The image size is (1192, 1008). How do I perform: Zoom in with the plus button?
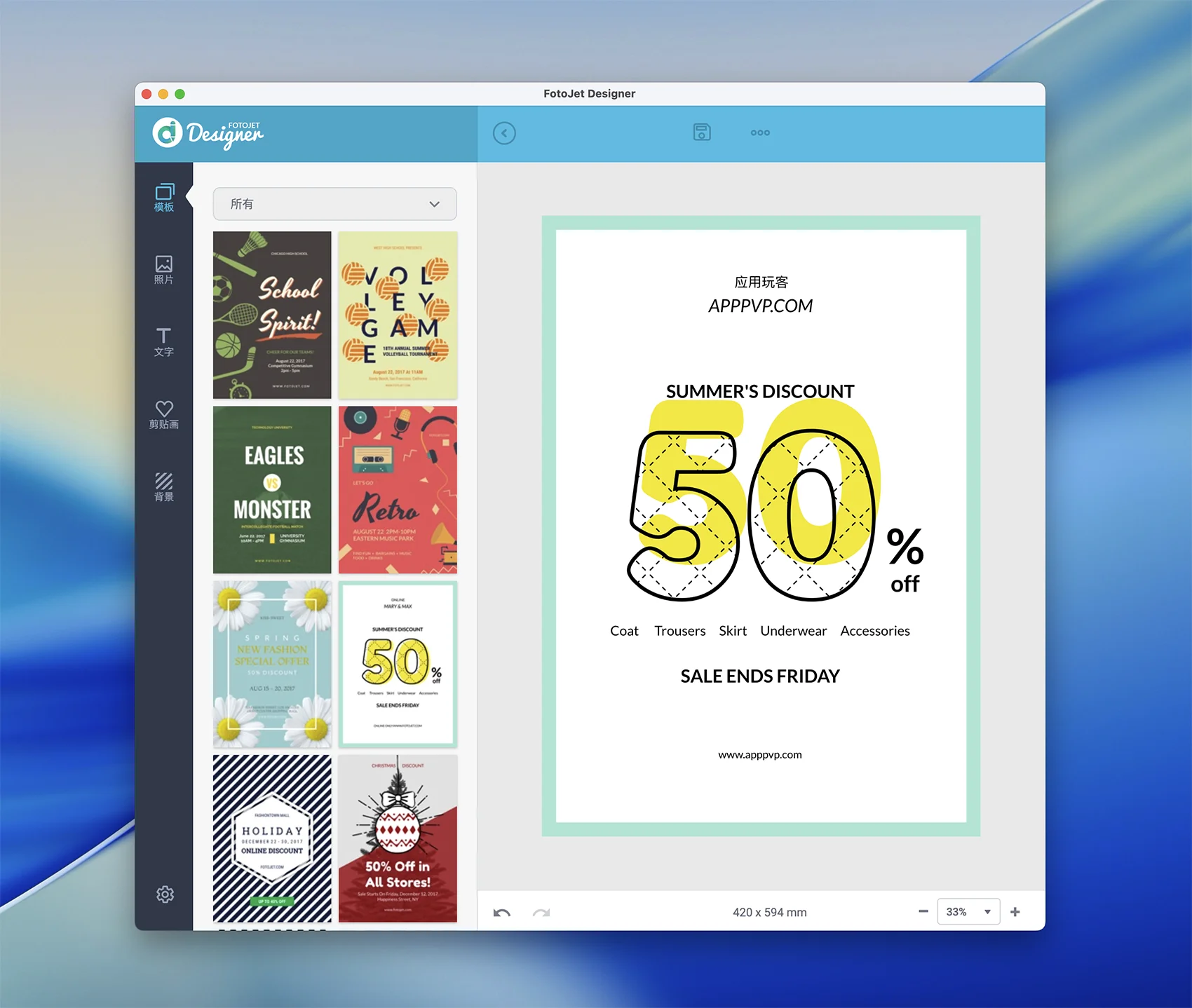pos(1015,911)
